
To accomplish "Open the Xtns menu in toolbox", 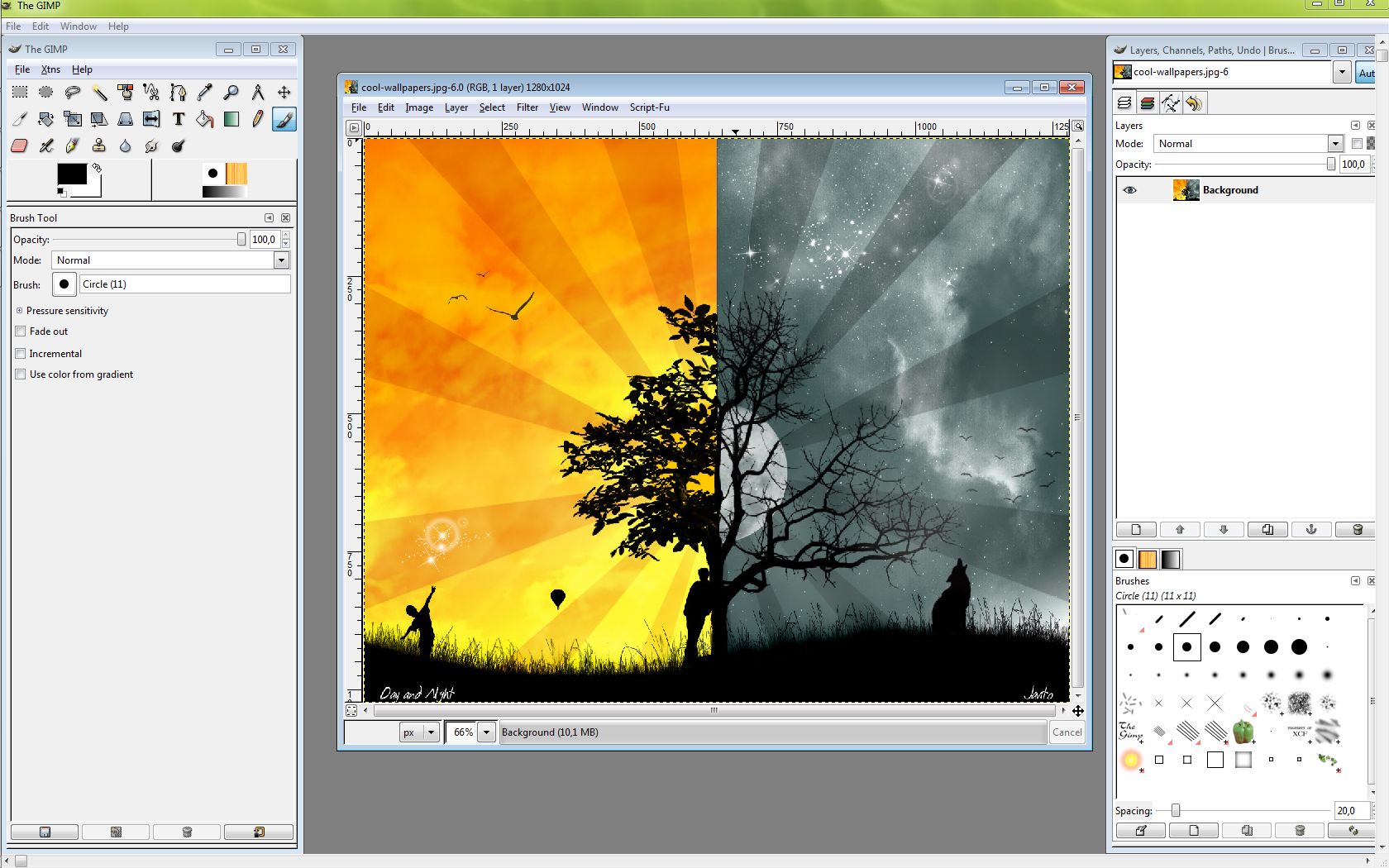I will pyautogui.click(x=50, y=69).
